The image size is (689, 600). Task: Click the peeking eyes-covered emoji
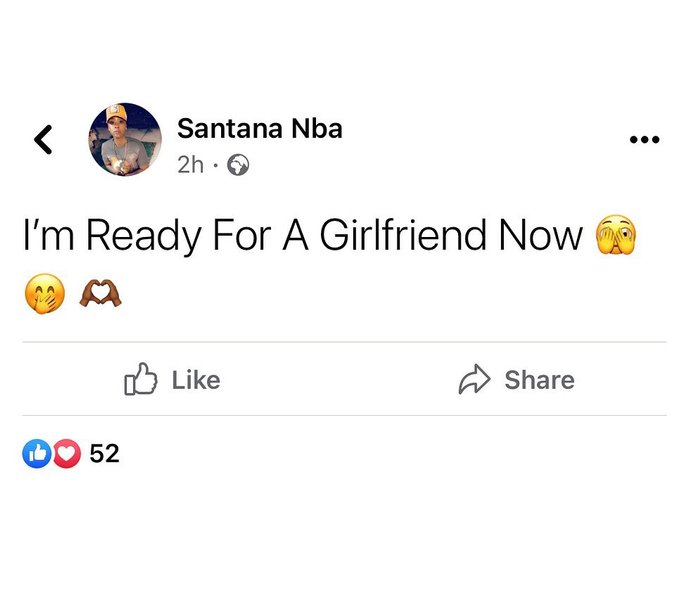click(616, 236)
